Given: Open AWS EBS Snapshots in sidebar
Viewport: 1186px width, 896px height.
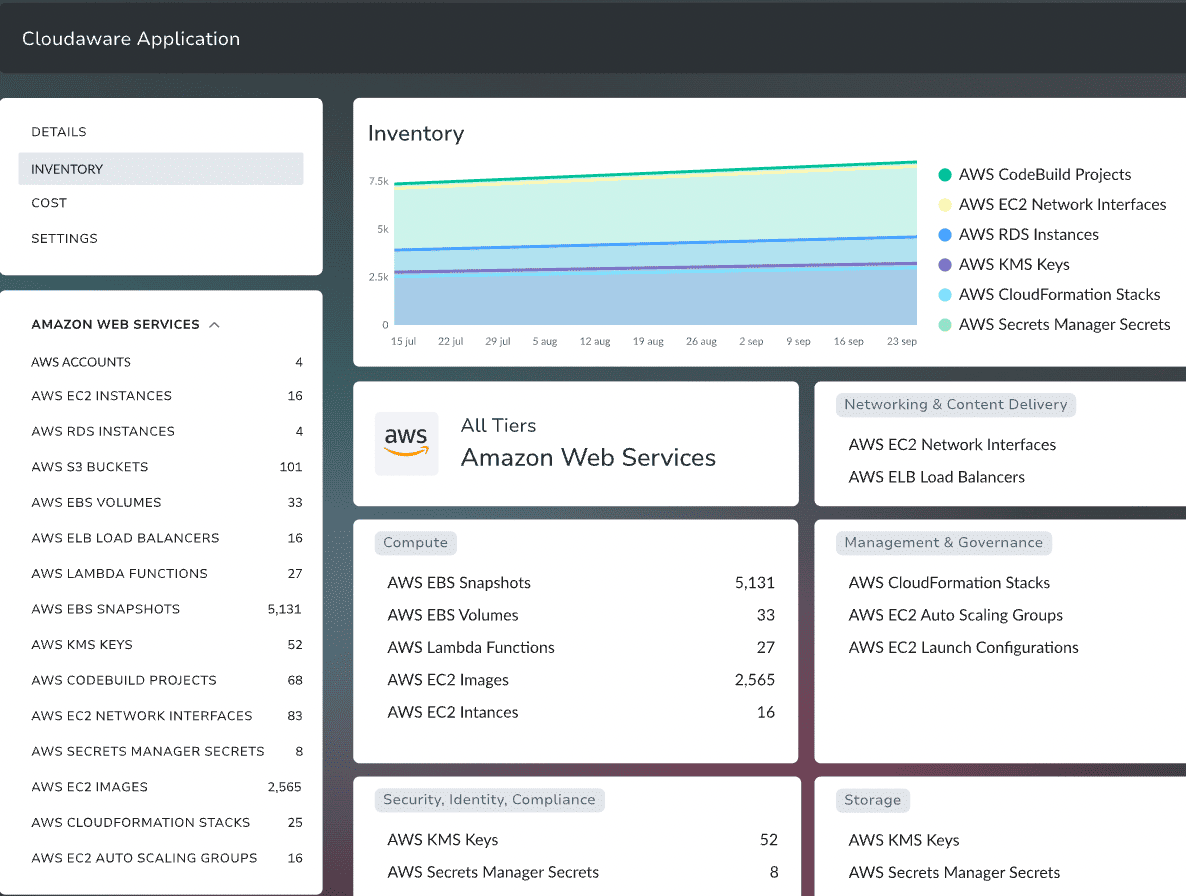Looking at the screenshot, I should pos(106,609).
